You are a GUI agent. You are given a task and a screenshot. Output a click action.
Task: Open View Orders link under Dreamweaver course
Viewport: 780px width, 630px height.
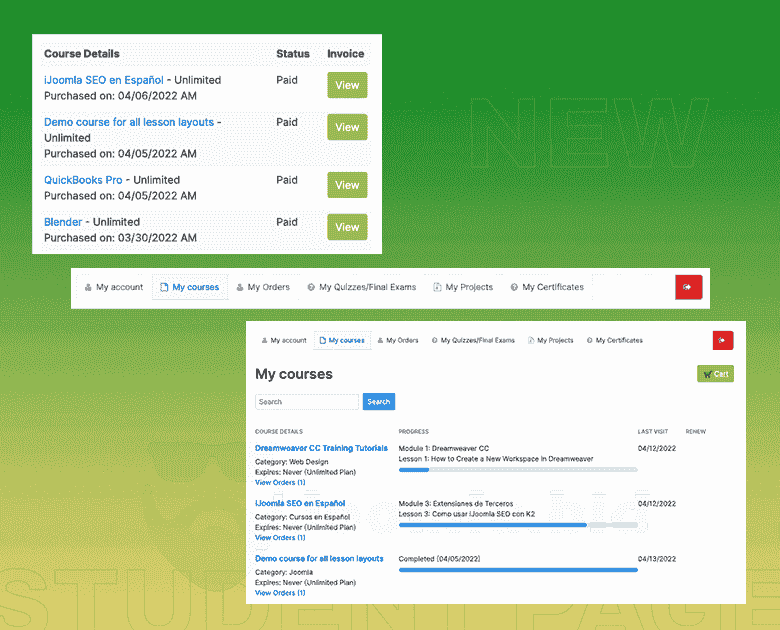280,482
